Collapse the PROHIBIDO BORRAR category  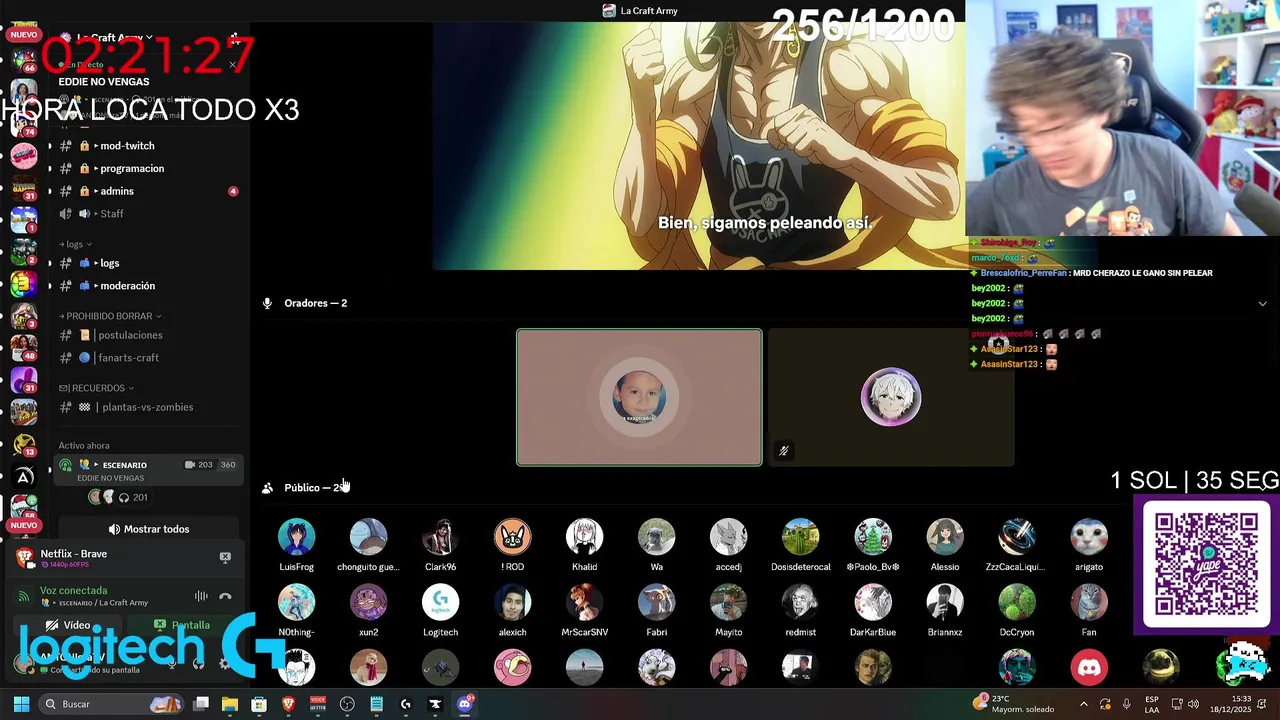click(x=109, y=316)
